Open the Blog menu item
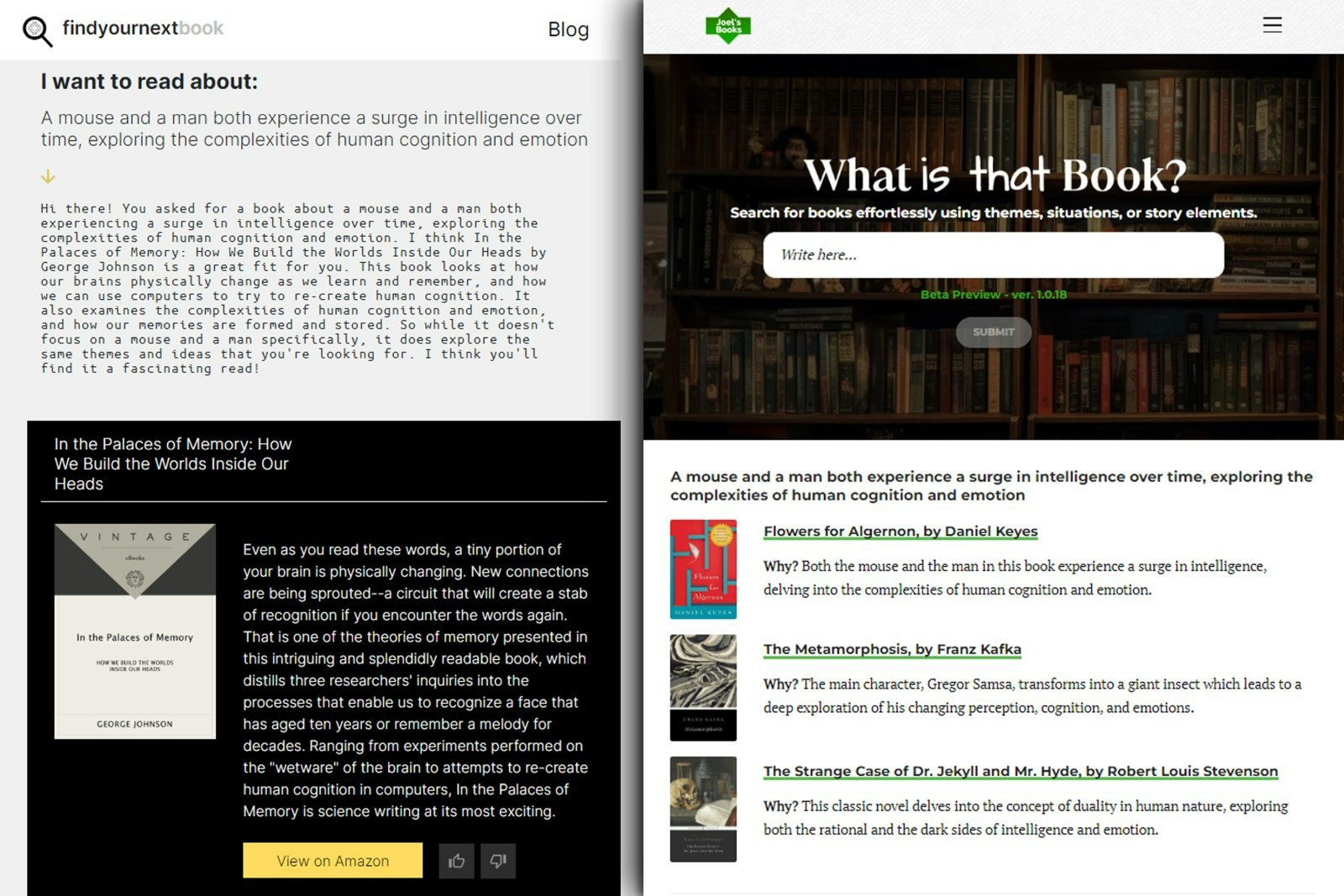The height and width of the screenshot is (896, 1344). (568, 29)
